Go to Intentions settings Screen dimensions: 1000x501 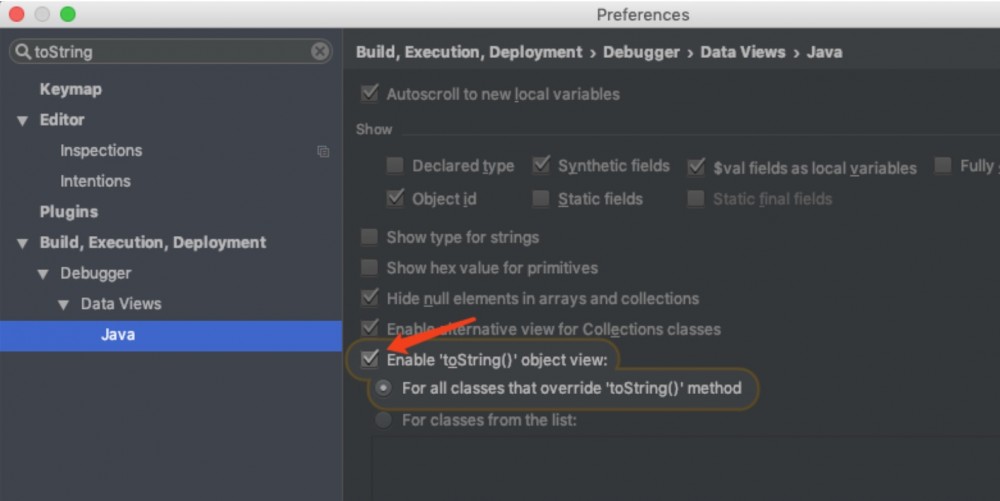(x=95, y=181)
